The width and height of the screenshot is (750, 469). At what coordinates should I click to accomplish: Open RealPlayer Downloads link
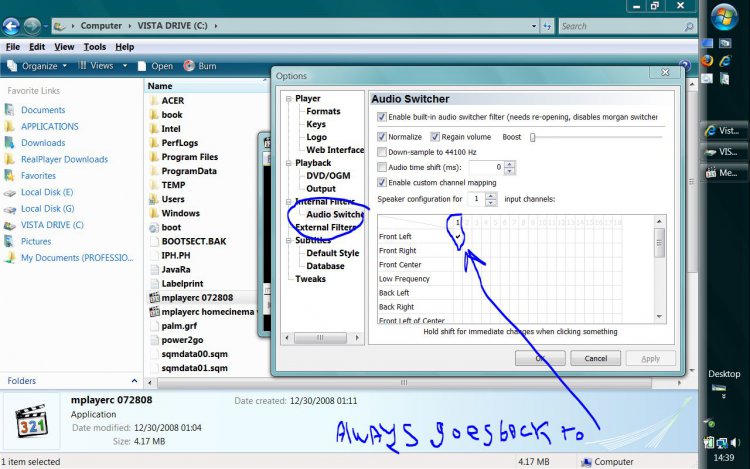(64, 159)
